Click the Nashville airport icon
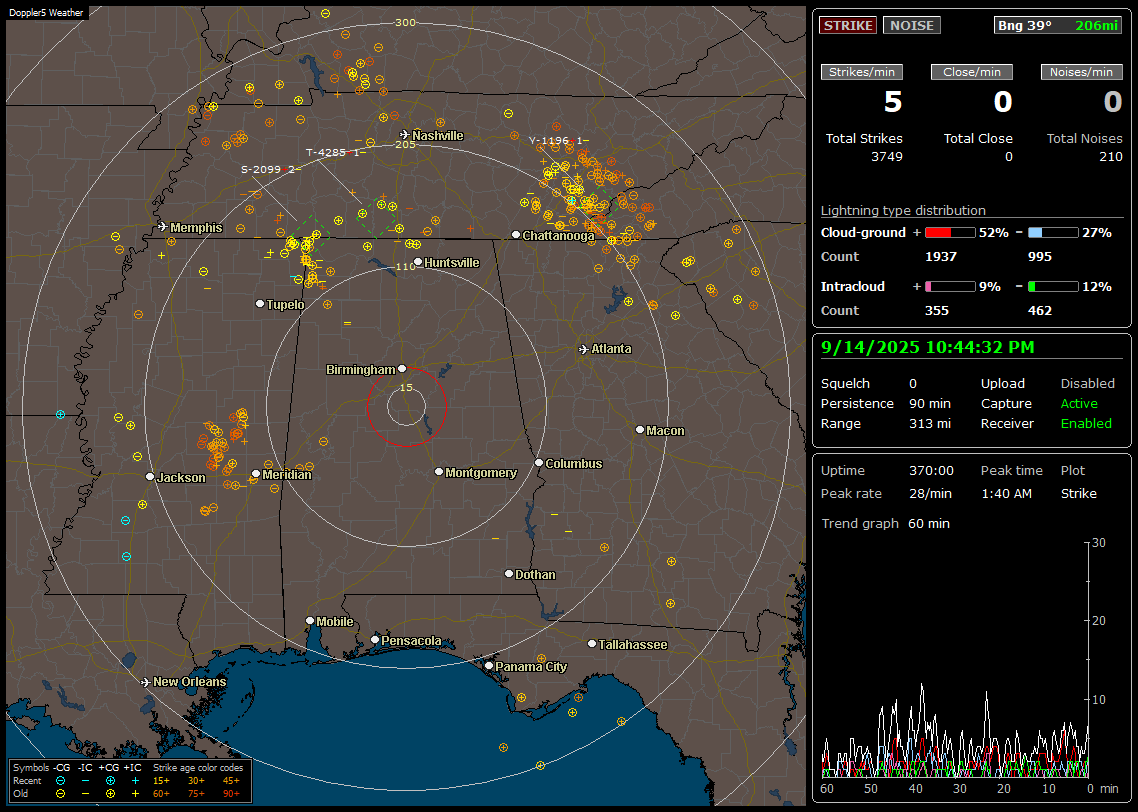Screen dimensions: 1138x812 (x=404, y=135)
